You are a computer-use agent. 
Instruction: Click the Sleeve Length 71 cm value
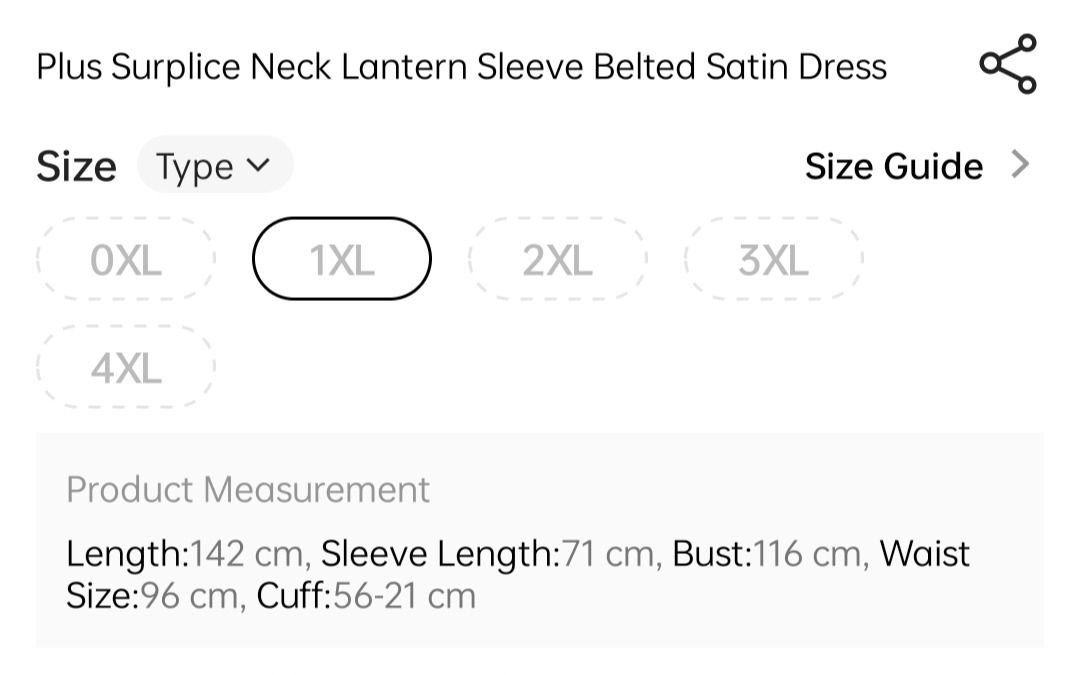490,553
